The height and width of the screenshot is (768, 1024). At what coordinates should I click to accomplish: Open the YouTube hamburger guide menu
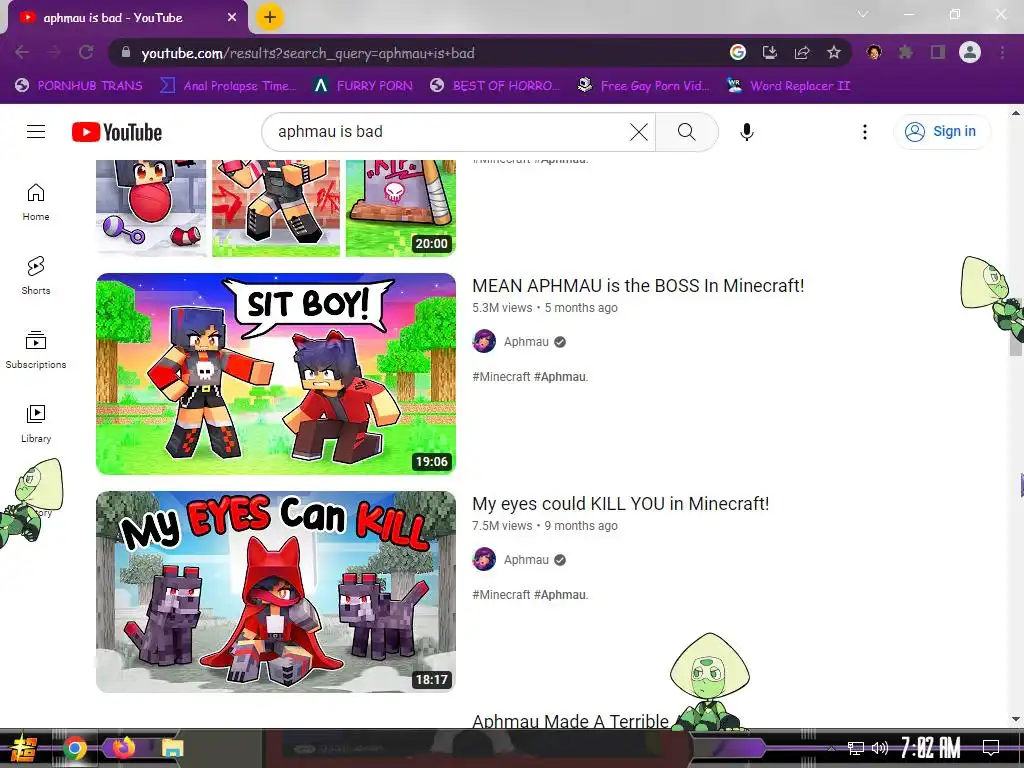pos(36,132)
